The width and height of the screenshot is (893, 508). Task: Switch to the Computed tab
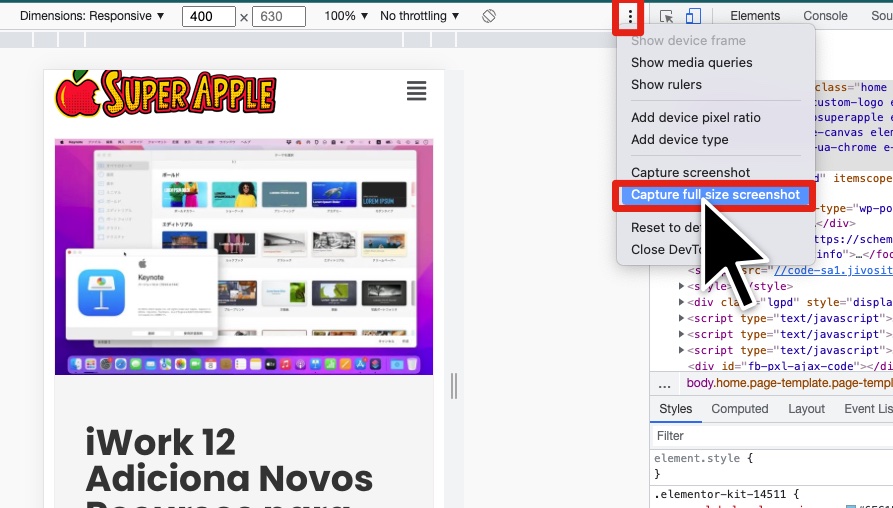coord(739,409)
